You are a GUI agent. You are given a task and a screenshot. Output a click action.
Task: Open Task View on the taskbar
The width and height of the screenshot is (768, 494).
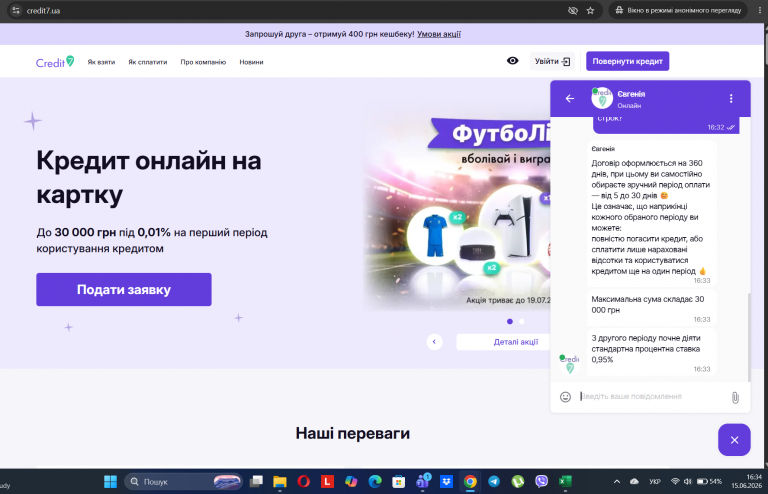click(256, 482)
